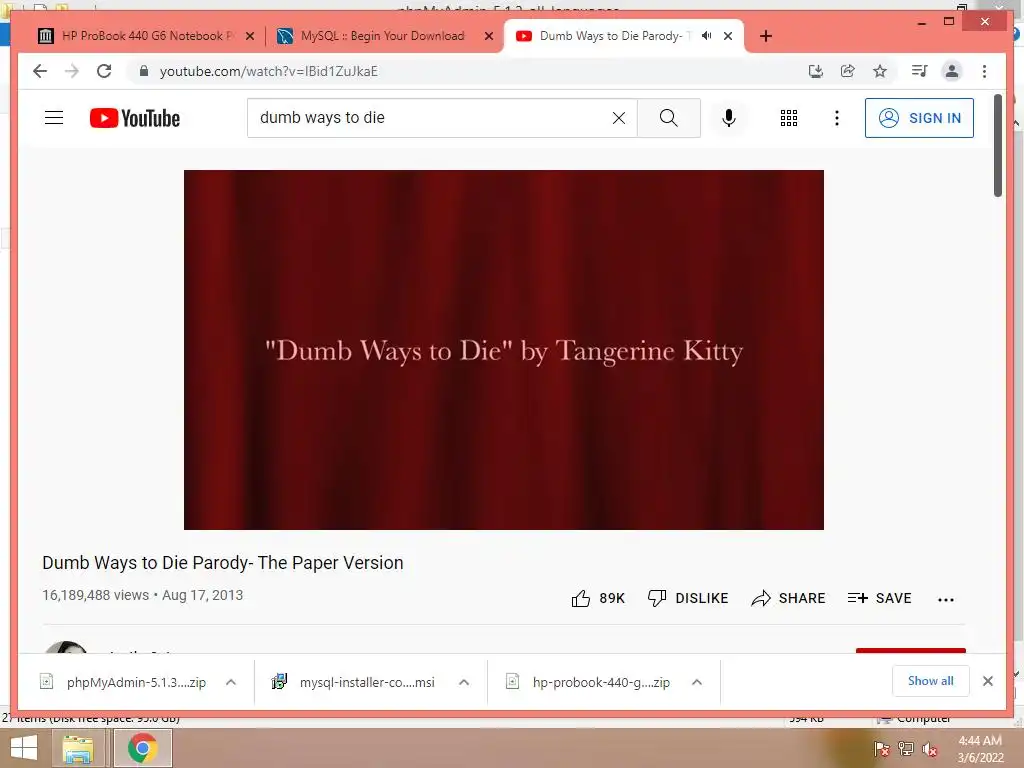This screenshot has width=1024, height=768.
Task: Sign in to YouTube
Action: pyautogui.click(x=919, y=118)
